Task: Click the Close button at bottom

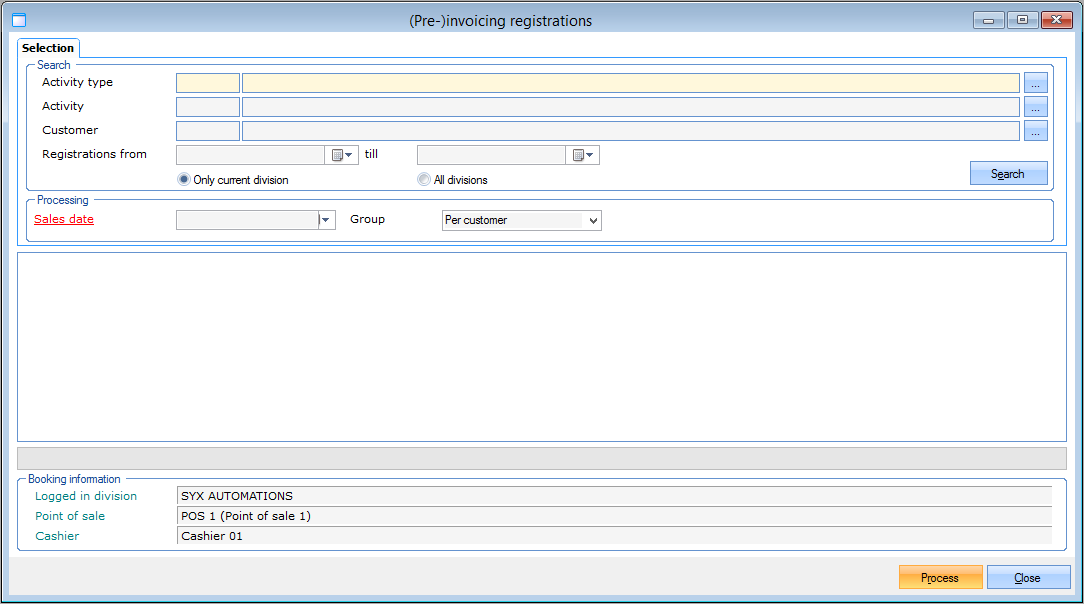Action: tap(1027, 577)
